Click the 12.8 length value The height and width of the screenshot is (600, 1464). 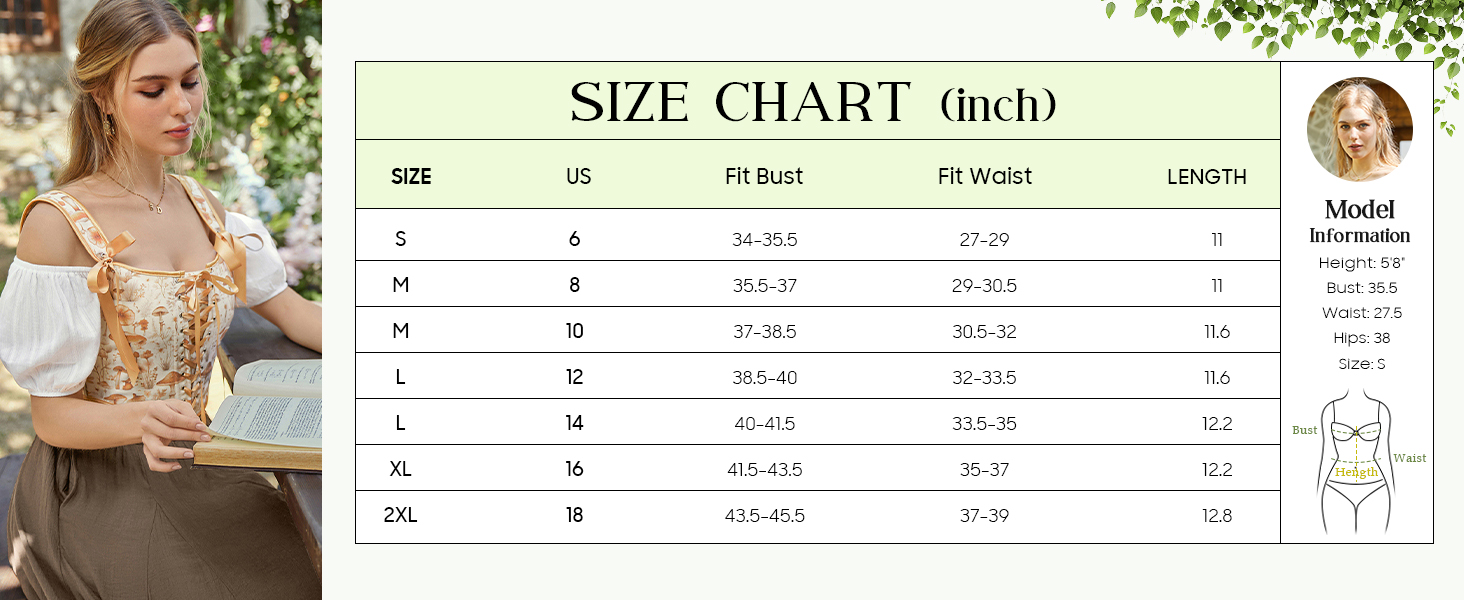click(x=1217, y=516)
